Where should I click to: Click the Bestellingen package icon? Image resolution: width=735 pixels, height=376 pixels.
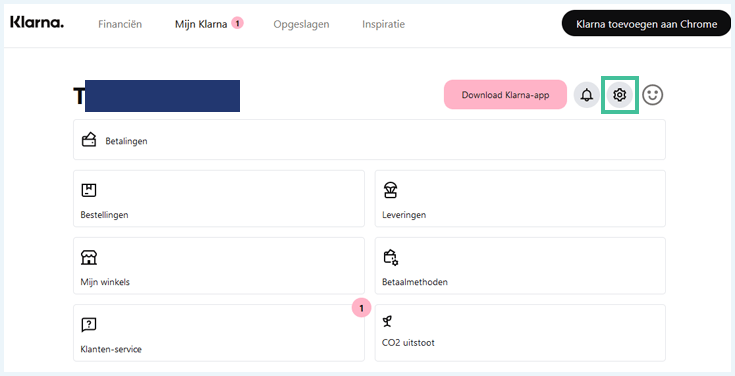click(89, 190)
